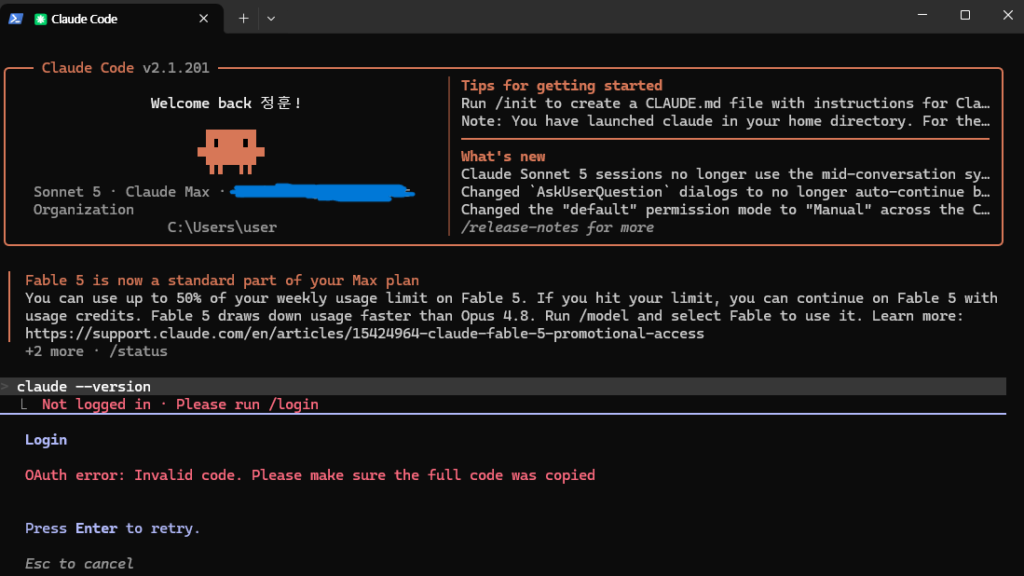
Task: Click the Claude pixel mascot
Action: [231, 152]
